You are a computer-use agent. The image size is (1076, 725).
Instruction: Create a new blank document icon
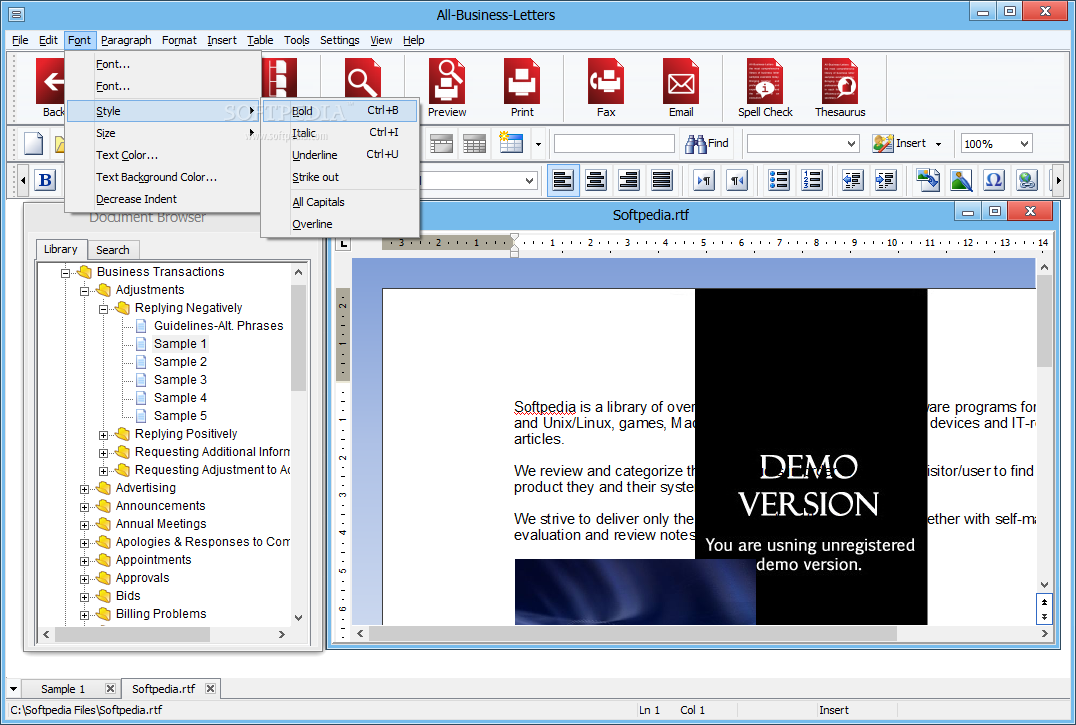tap(33, 144)
